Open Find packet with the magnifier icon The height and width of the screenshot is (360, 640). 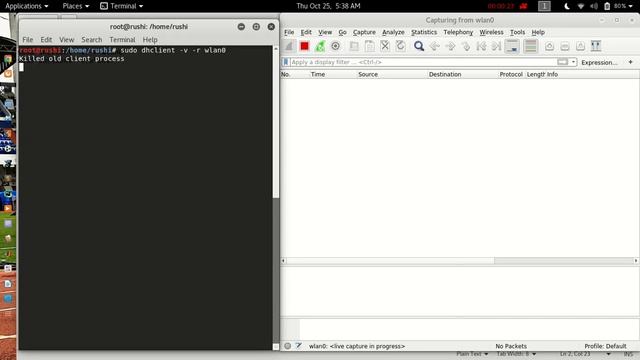[x=419, y=46]
